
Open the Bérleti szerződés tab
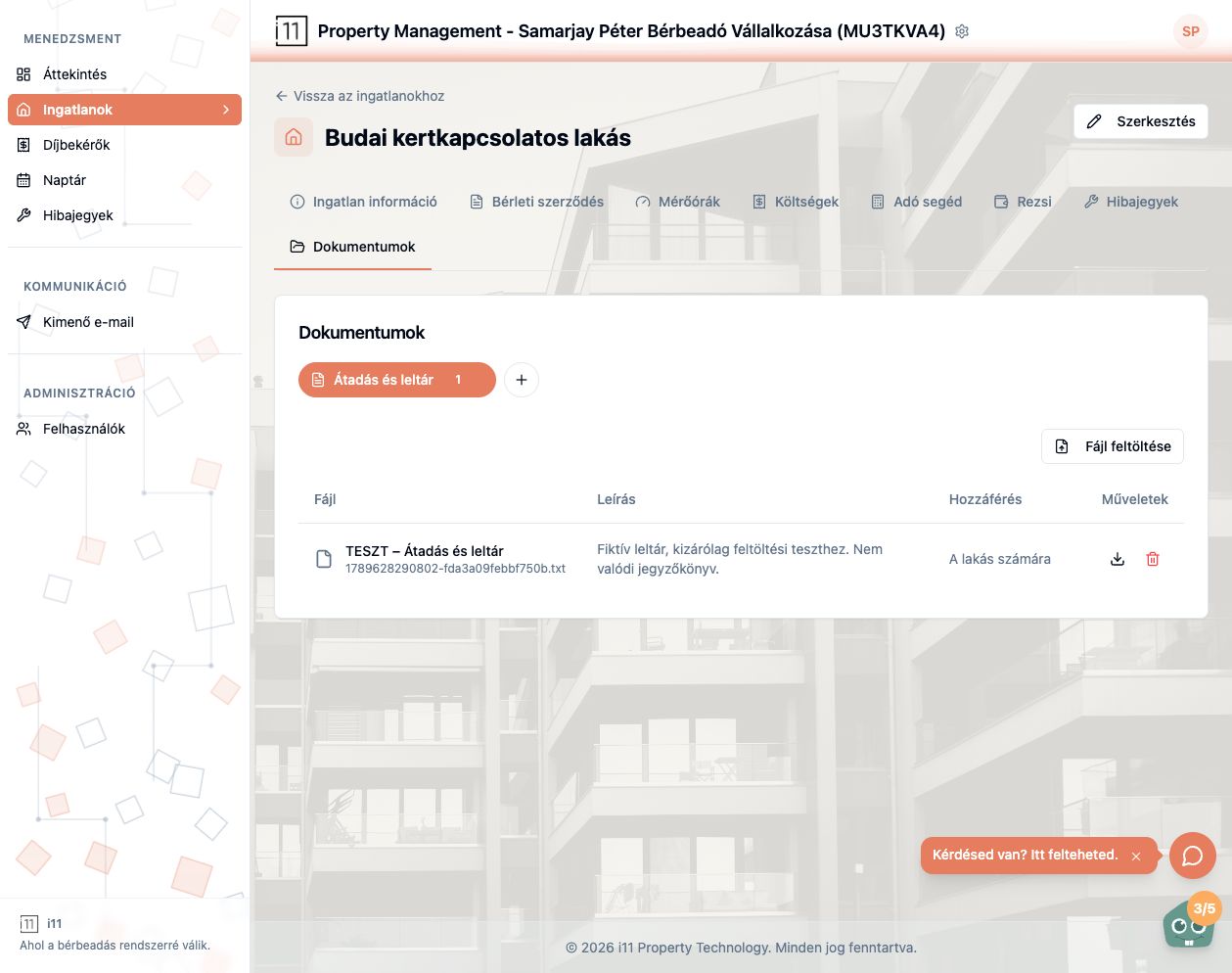(x=536, y=202)
